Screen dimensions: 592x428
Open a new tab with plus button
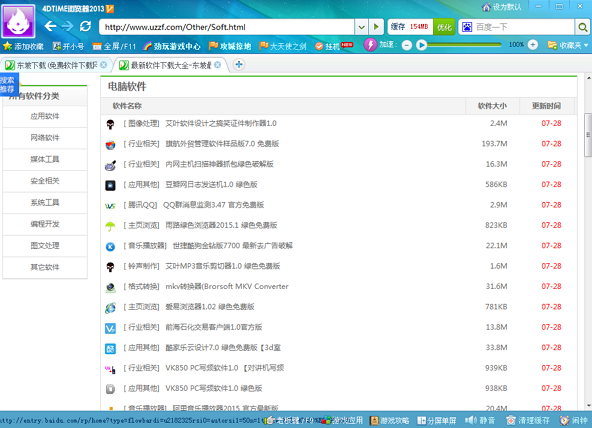click(x=239, y=65)
